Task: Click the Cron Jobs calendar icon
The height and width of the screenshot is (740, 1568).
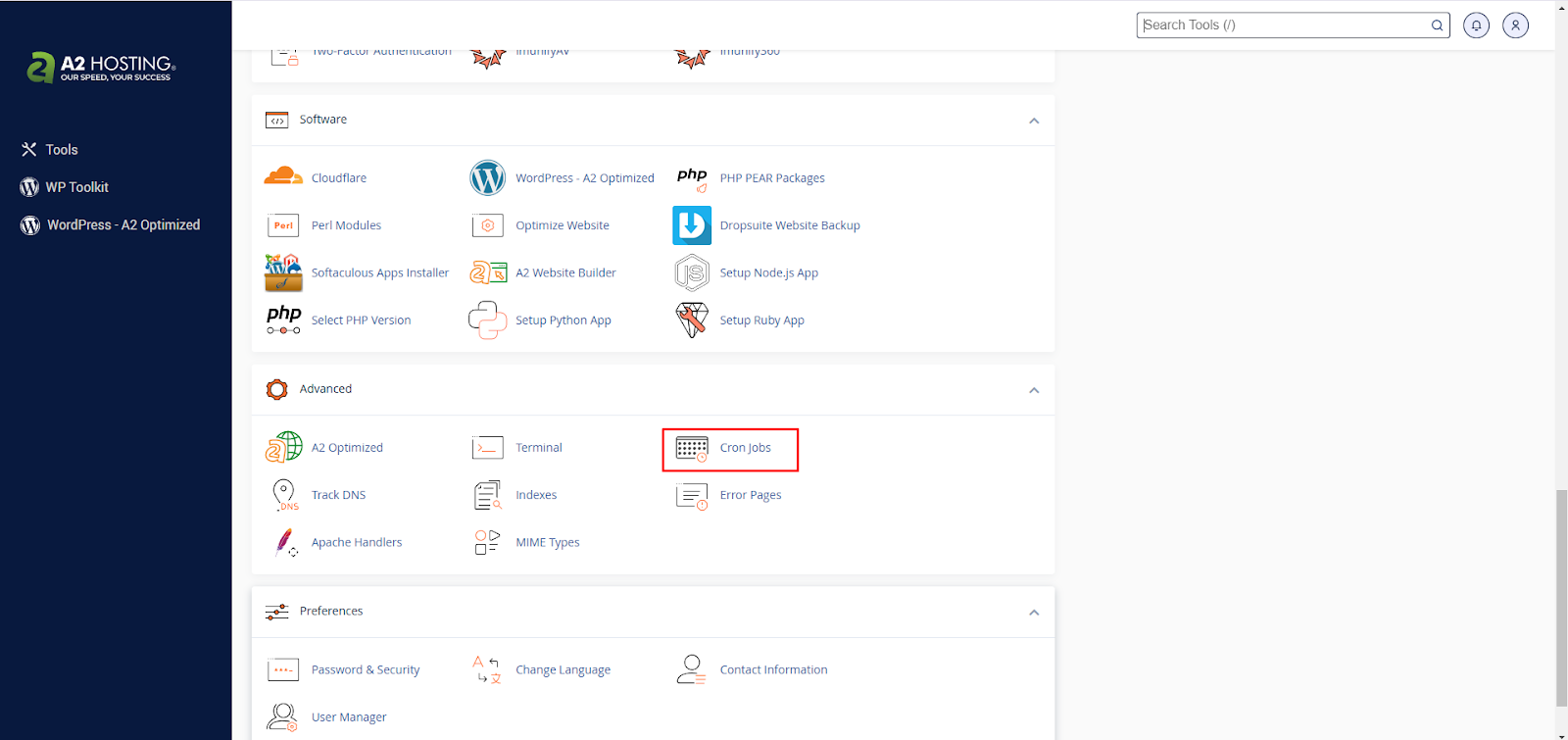Action: coord(692,449)
